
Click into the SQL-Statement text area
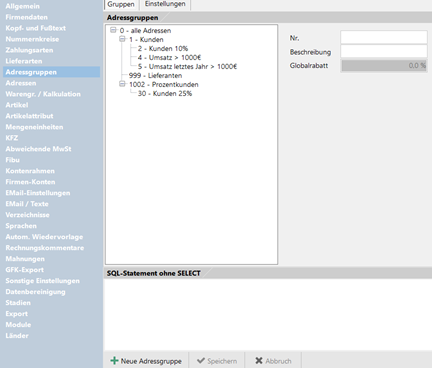click(268, 314)
